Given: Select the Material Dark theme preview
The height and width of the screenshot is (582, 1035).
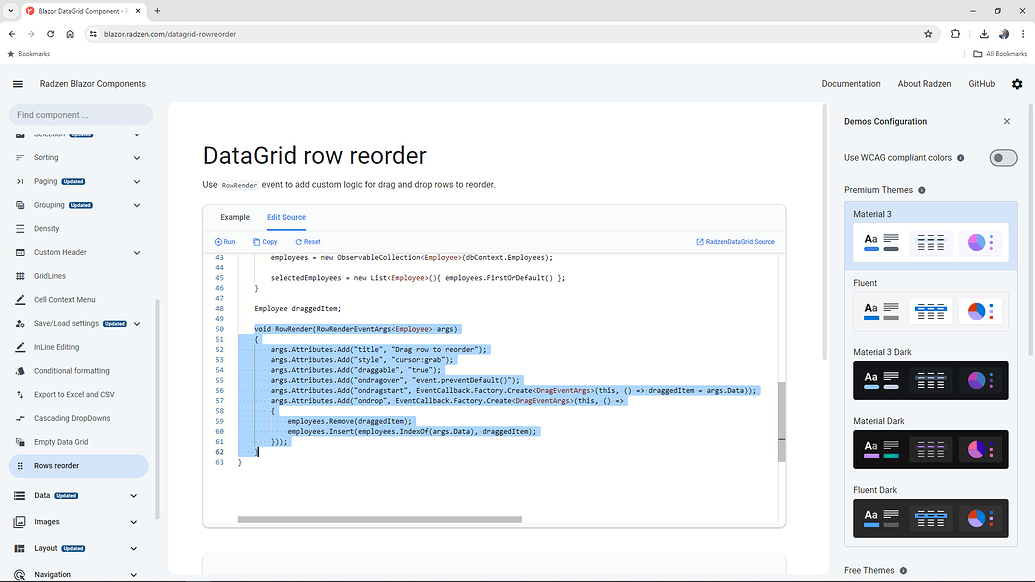Looking at the screenshot, I should (930, 449).
